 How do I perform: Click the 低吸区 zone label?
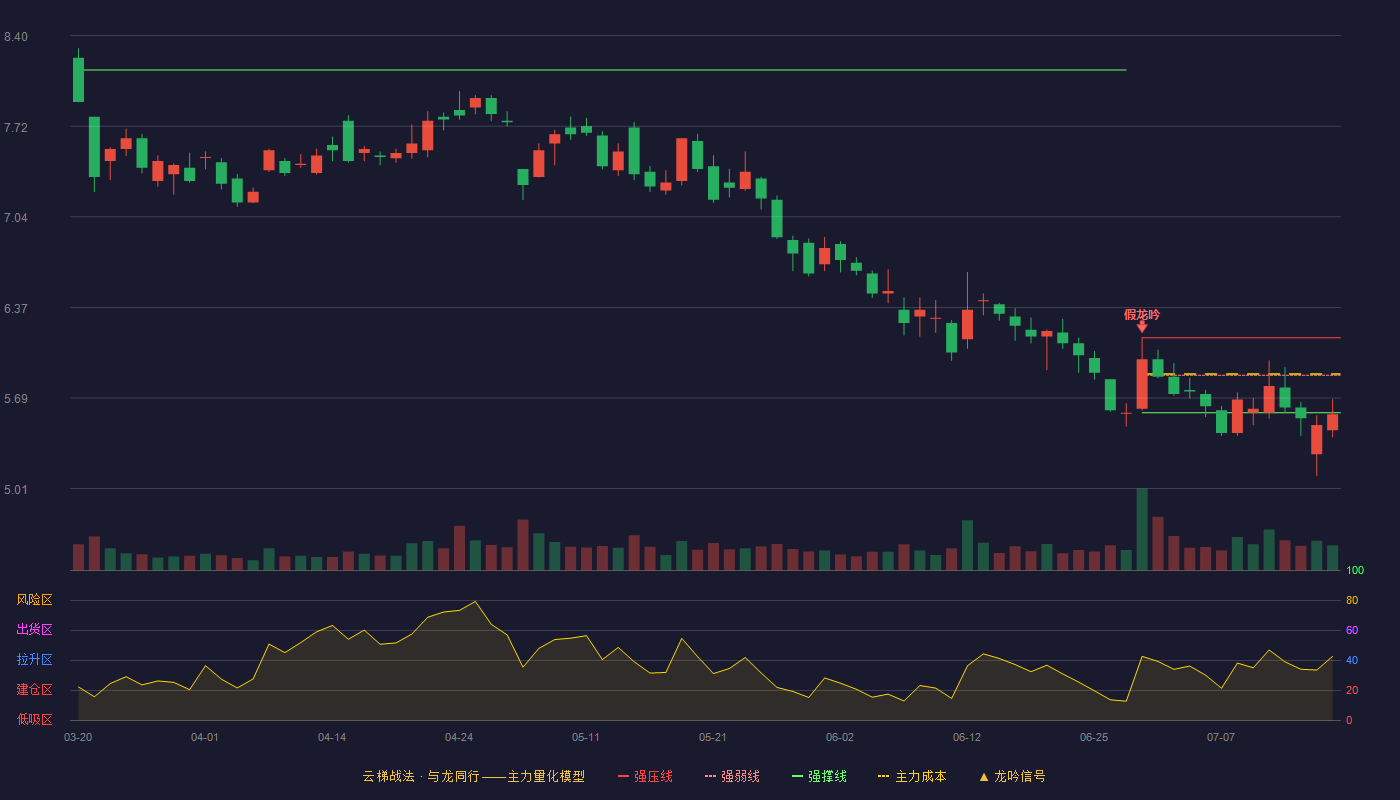coord(34,719)
